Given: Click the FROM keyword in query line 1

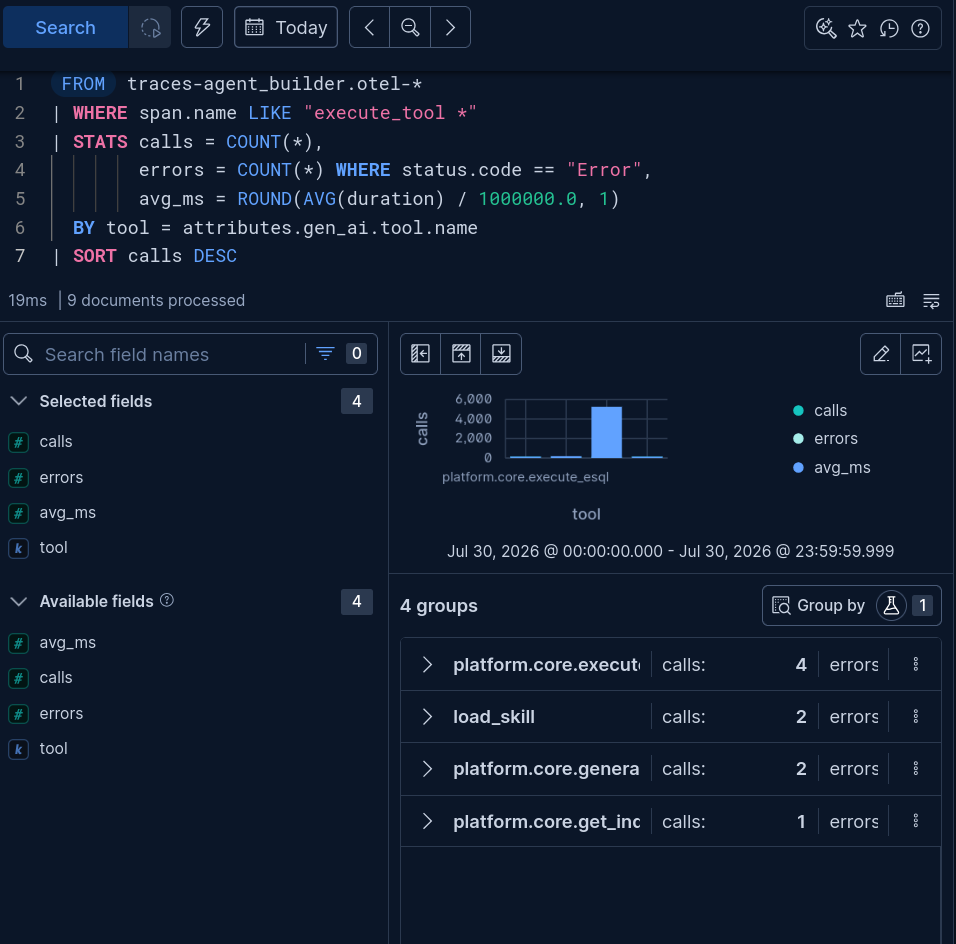Looking at the screenshot, I should point(83,84).
